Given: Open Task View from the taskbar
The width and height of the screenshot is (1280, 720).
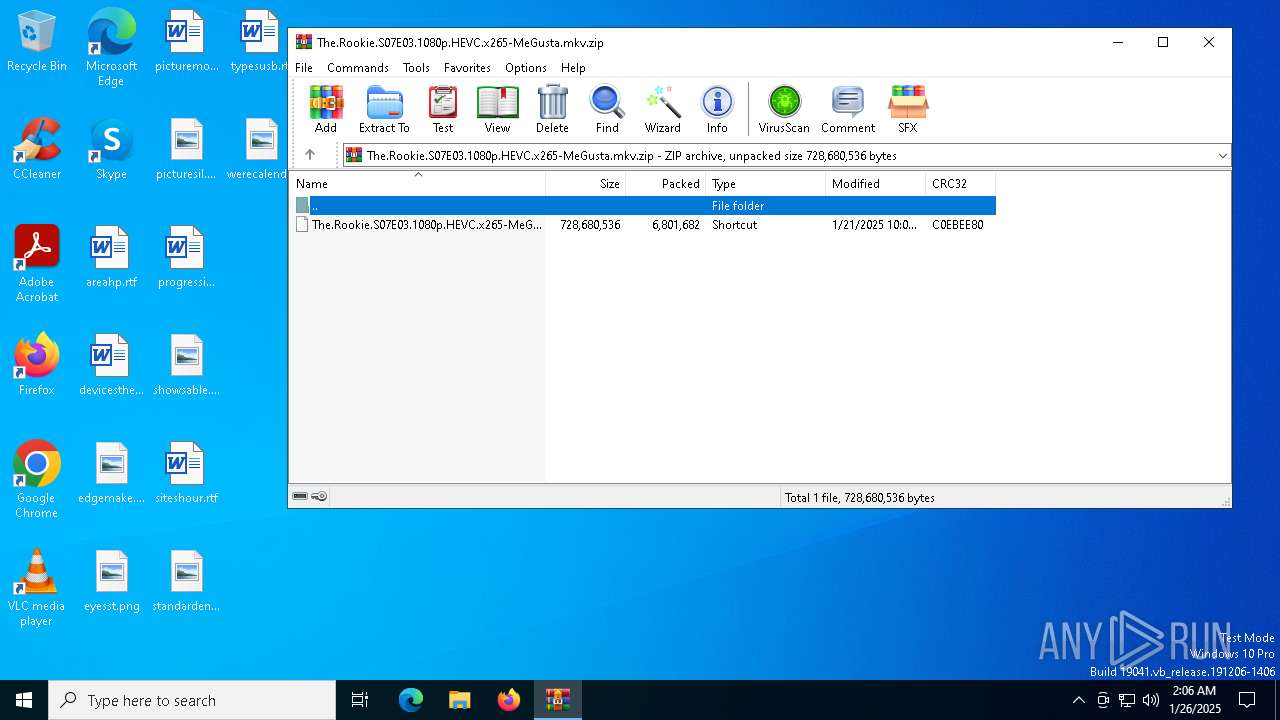Looking at the screenshot, I should pyautogui.click(x=360, y=700).
